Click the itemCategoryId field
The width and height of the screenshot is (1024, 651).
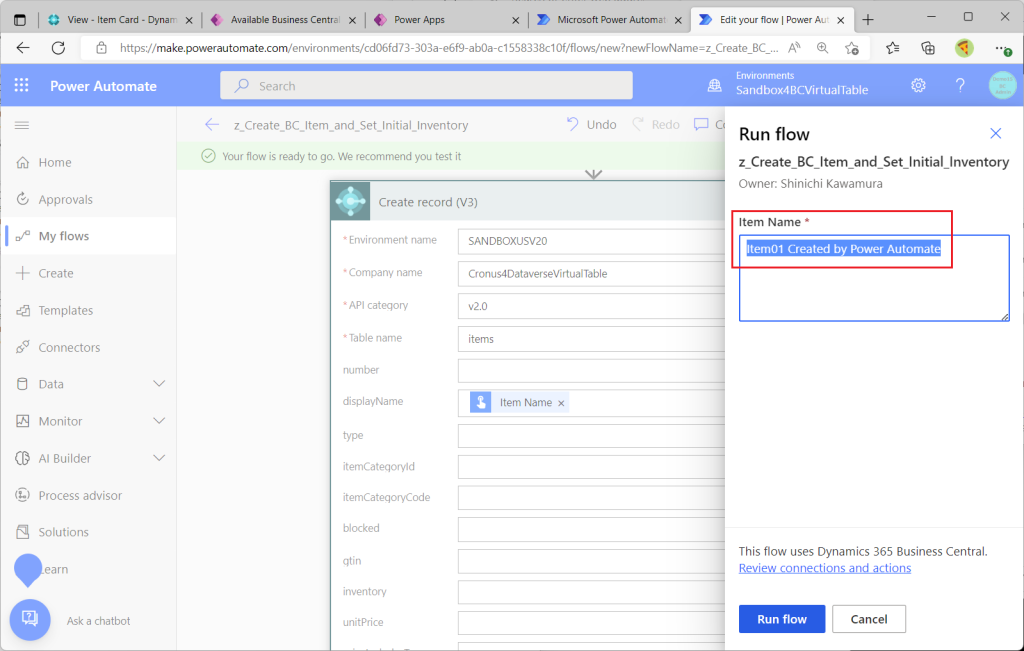591,467
